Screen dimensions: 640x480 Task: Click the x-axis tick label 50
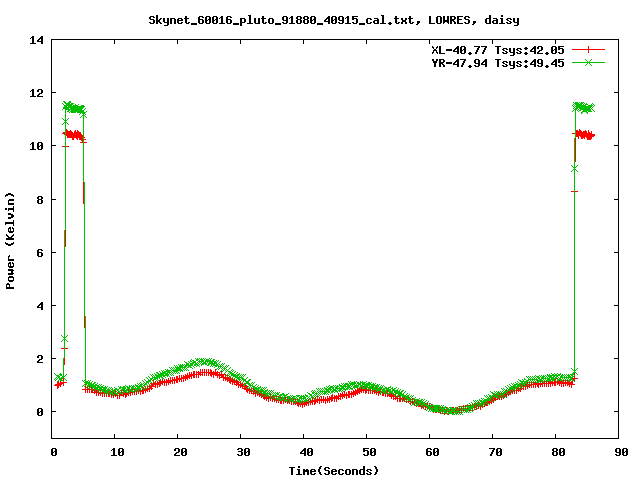pos(369,452)
